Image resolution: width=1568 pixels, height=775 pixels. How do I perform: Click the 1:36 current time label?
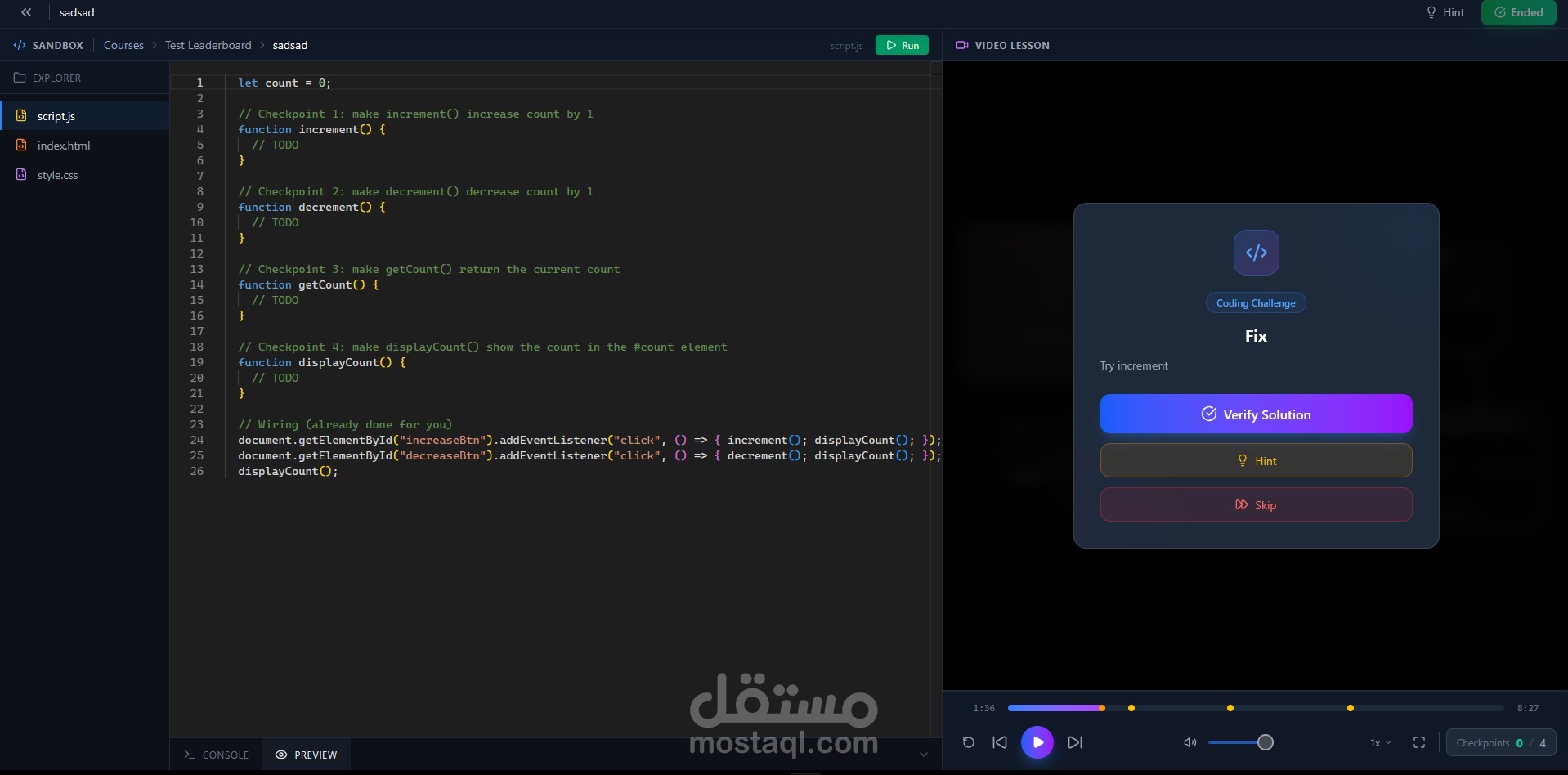click(983, 708)
